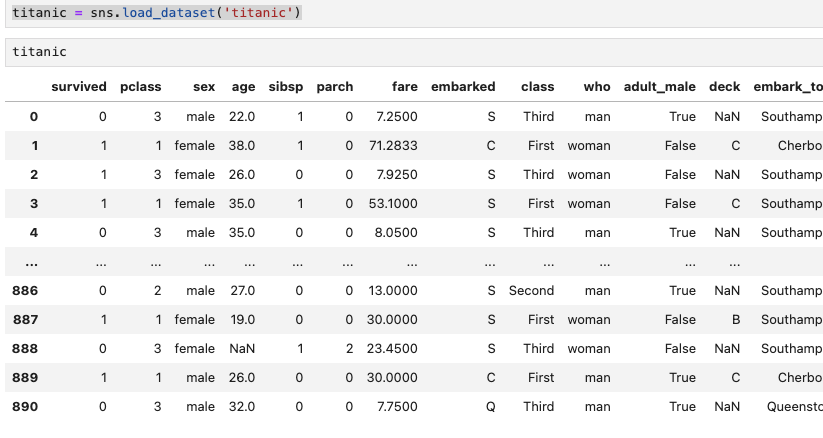Image resolution: width=823 pixels, height=438 pixels.
Task: Click fare value 71.2833
Action: 393,145
